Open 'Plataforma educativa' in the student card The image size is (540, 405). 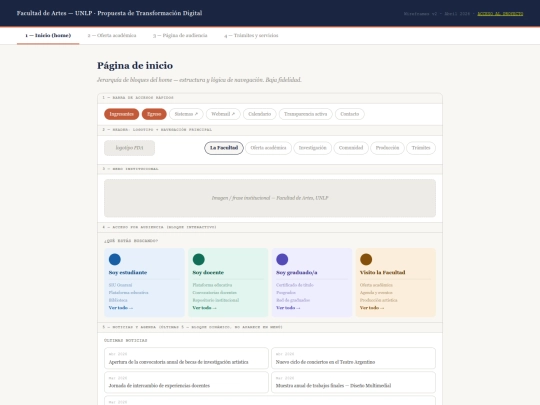[128, 293]
